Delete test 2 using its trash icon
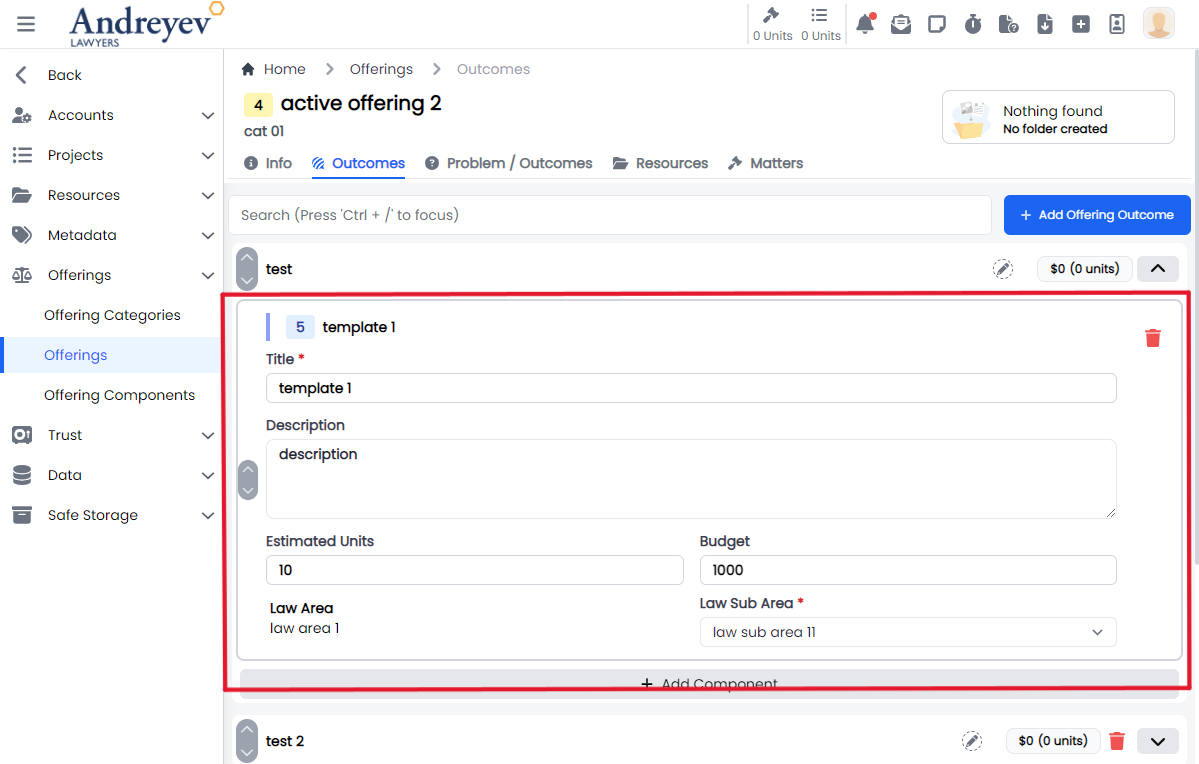Image resolution: width=1199 pixels, height=764 pixels. (x=1117, y=740)
